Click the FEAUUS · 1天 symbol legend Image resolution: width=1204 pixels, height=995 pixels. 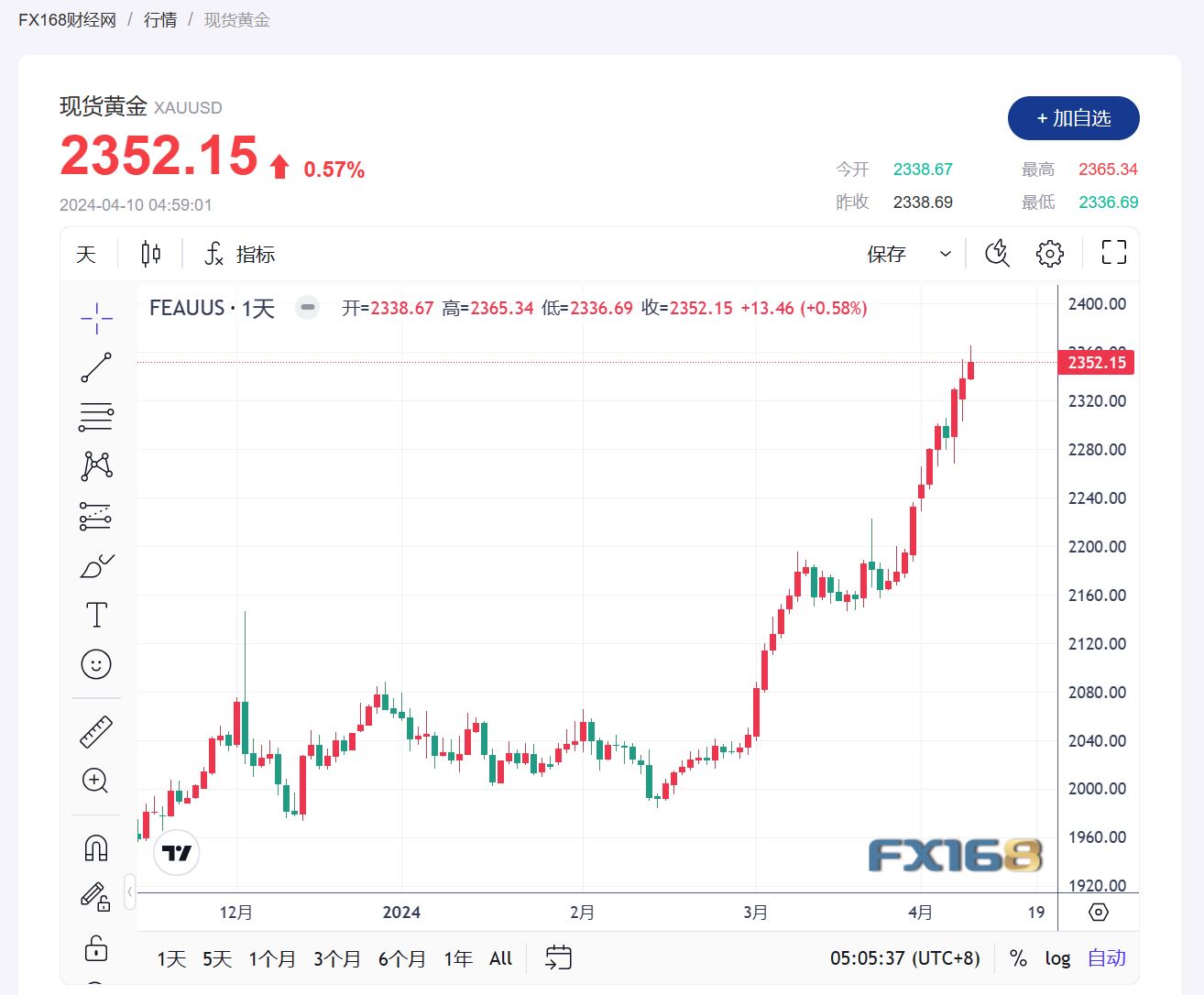(x=212, y=308)
